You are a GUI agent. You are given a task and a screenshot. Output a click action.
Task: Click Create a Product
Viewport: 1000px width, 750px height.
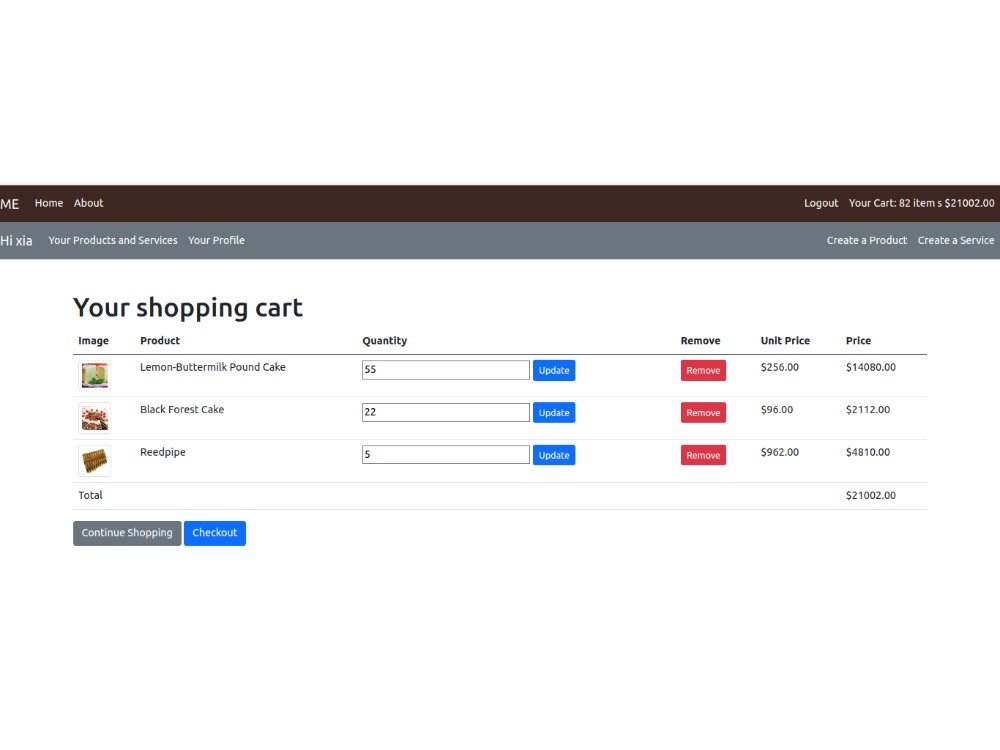pos(867,240)
